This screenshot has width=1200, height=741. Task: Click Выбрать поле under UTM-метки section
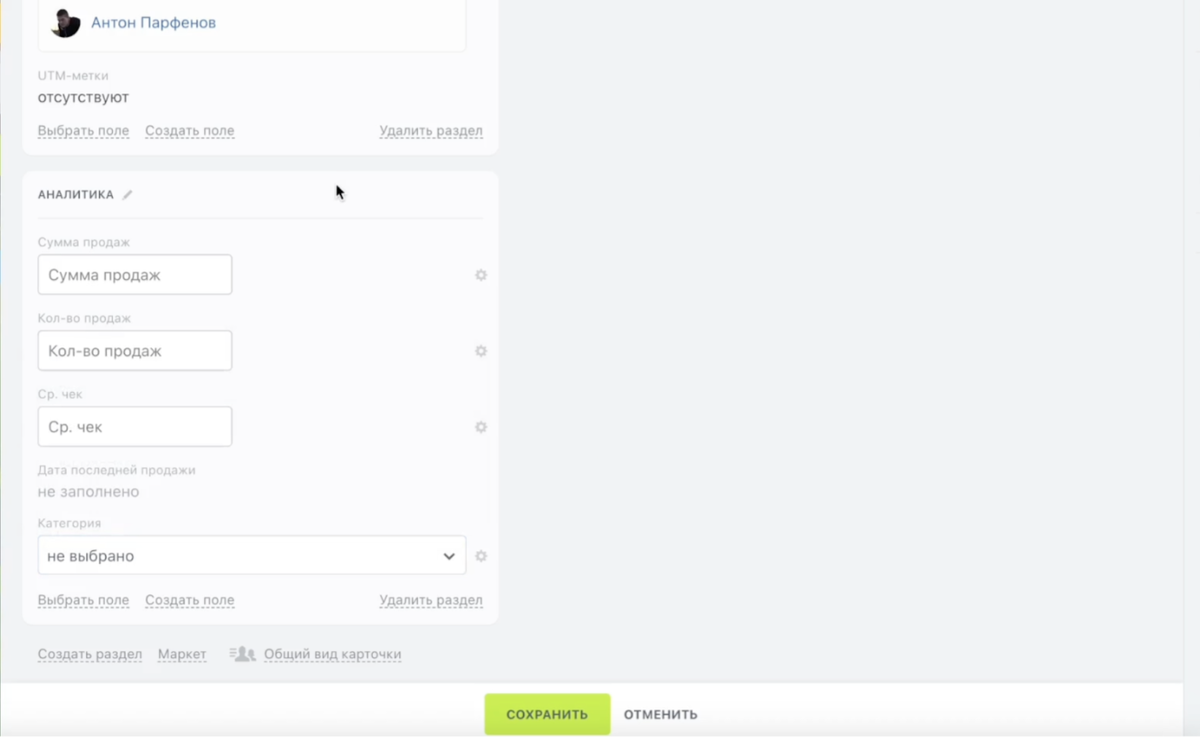[x=83, y=130]
